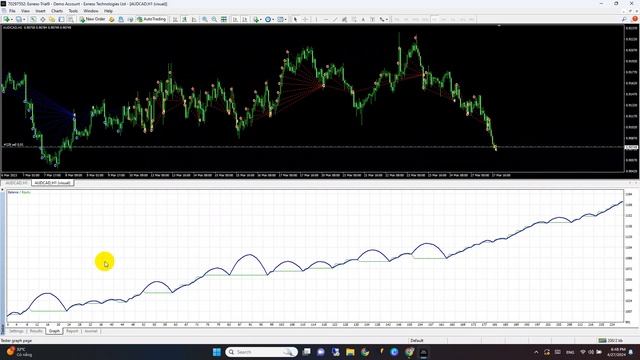Viewport: 640px width, 360px height.
Task: Select the crosshair tool
Action: pyautogui.click(x=305, y=19)
